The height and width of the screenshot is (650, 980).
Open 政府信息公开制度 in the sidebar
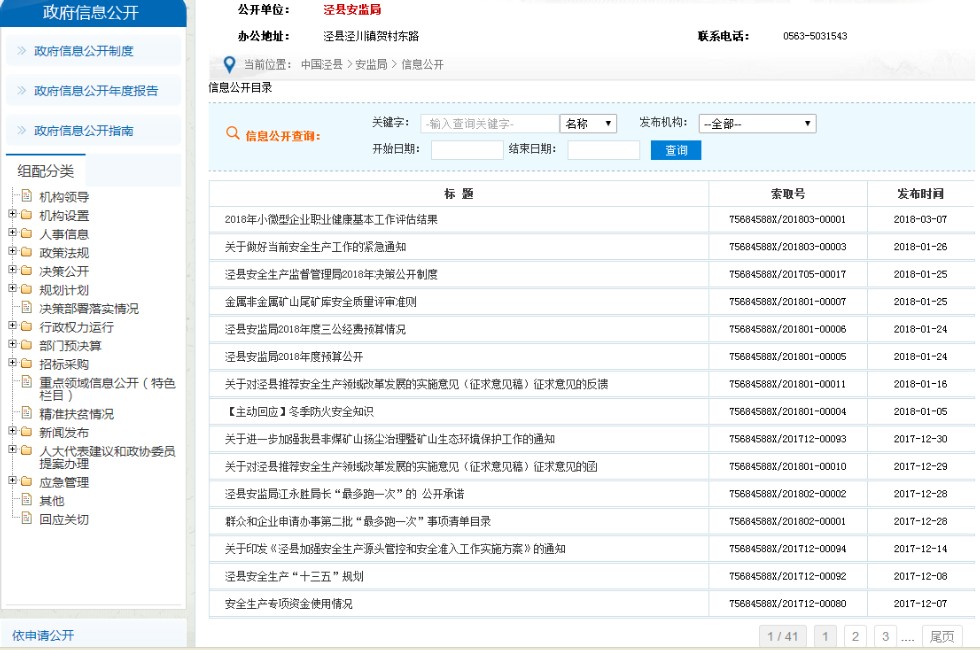(x=84, y=51)
